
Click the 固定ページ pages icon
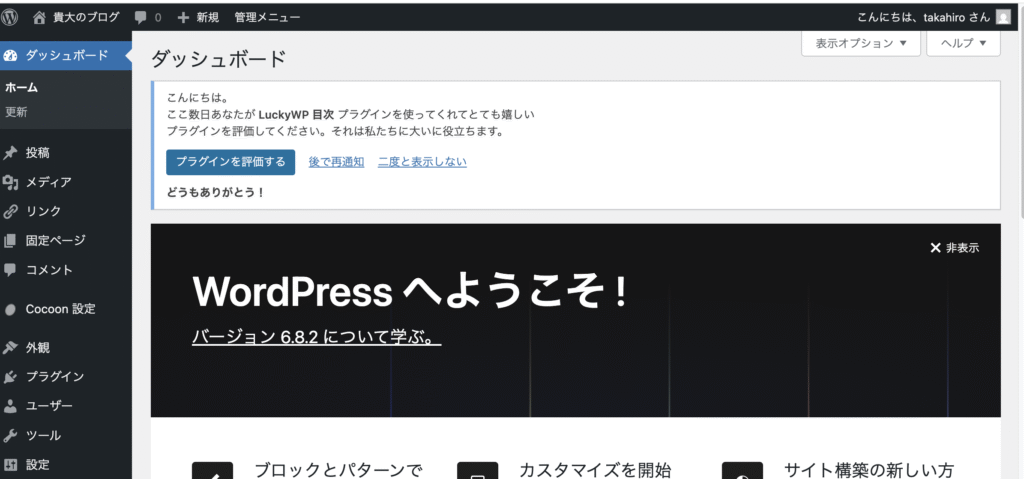(10, 240)
